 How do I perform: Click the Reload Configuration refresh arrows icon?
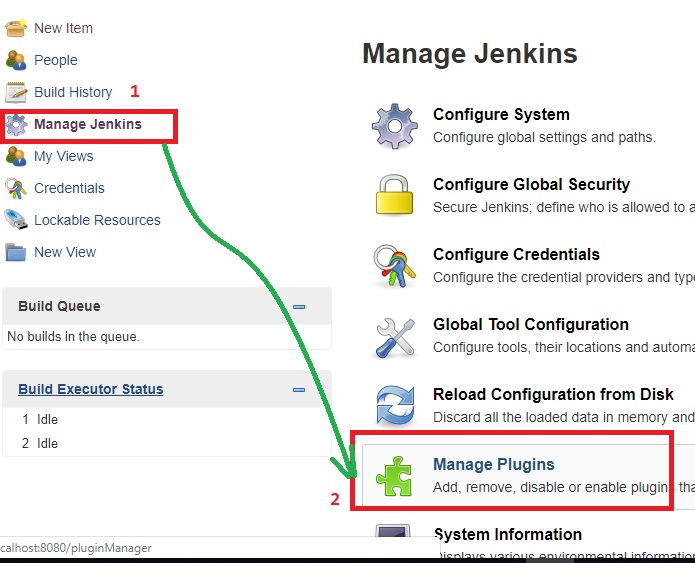click(395, 406)
